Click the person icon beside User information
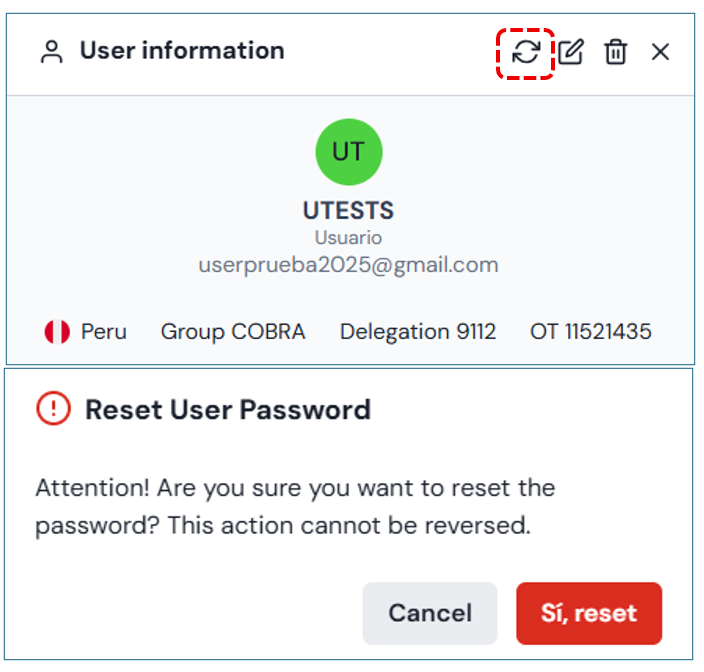 tap(51, 52)
